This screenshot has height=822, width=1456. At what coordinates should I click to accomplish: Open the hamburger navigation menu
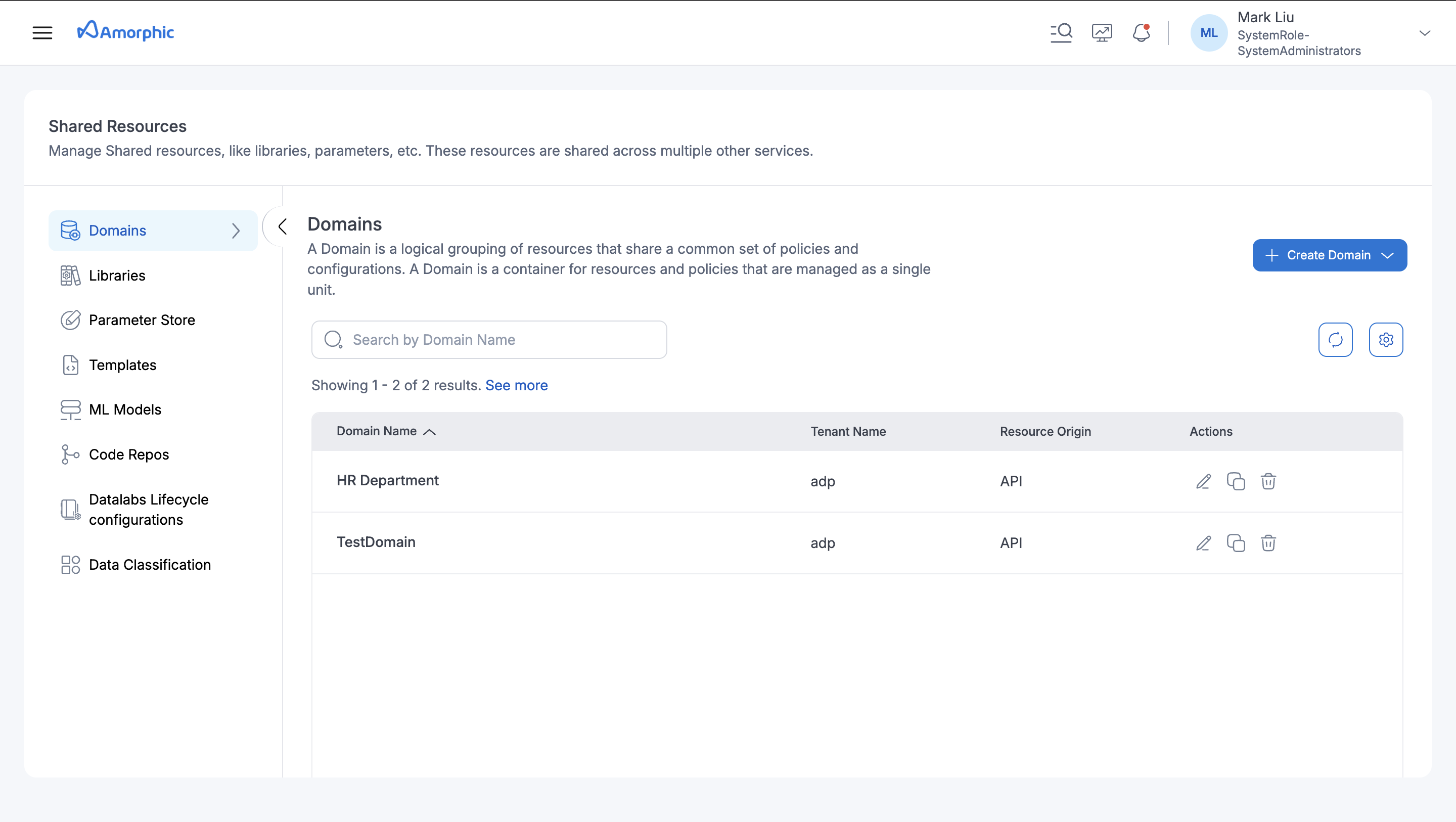pos(42,33)
